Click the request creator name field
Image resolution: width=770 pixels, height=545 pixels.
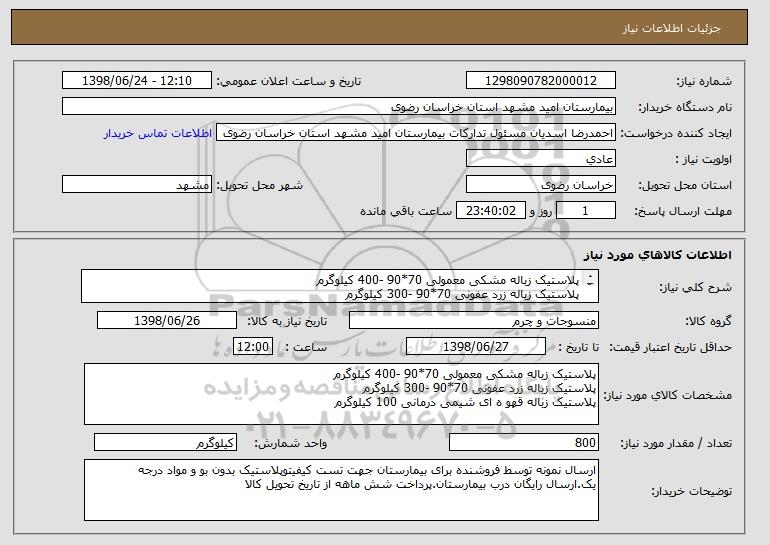coord(416,133)
